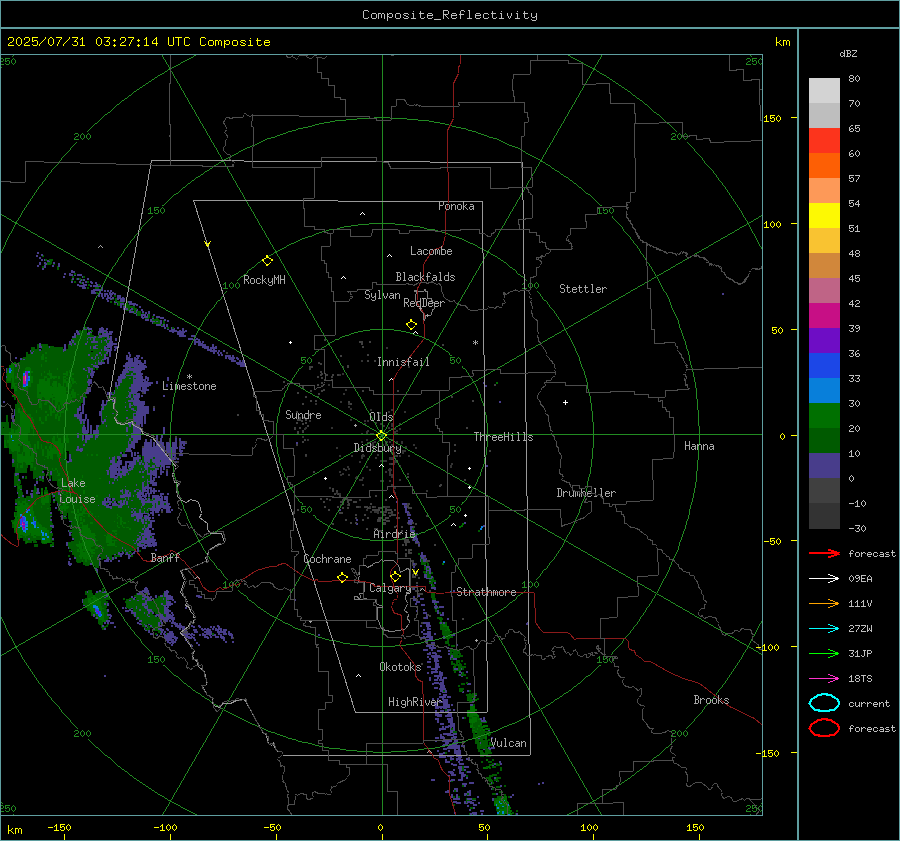Choose the bright orange swatch below 60 dBZ

[824, 166]
